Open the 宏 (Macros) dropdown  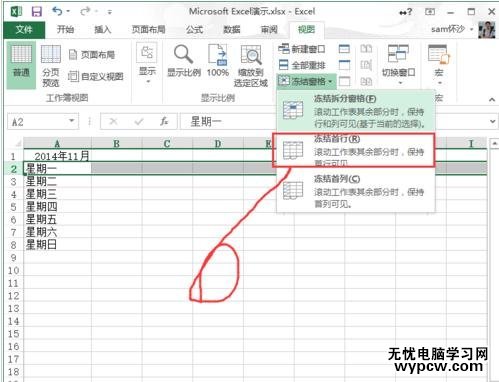[439, 65]
